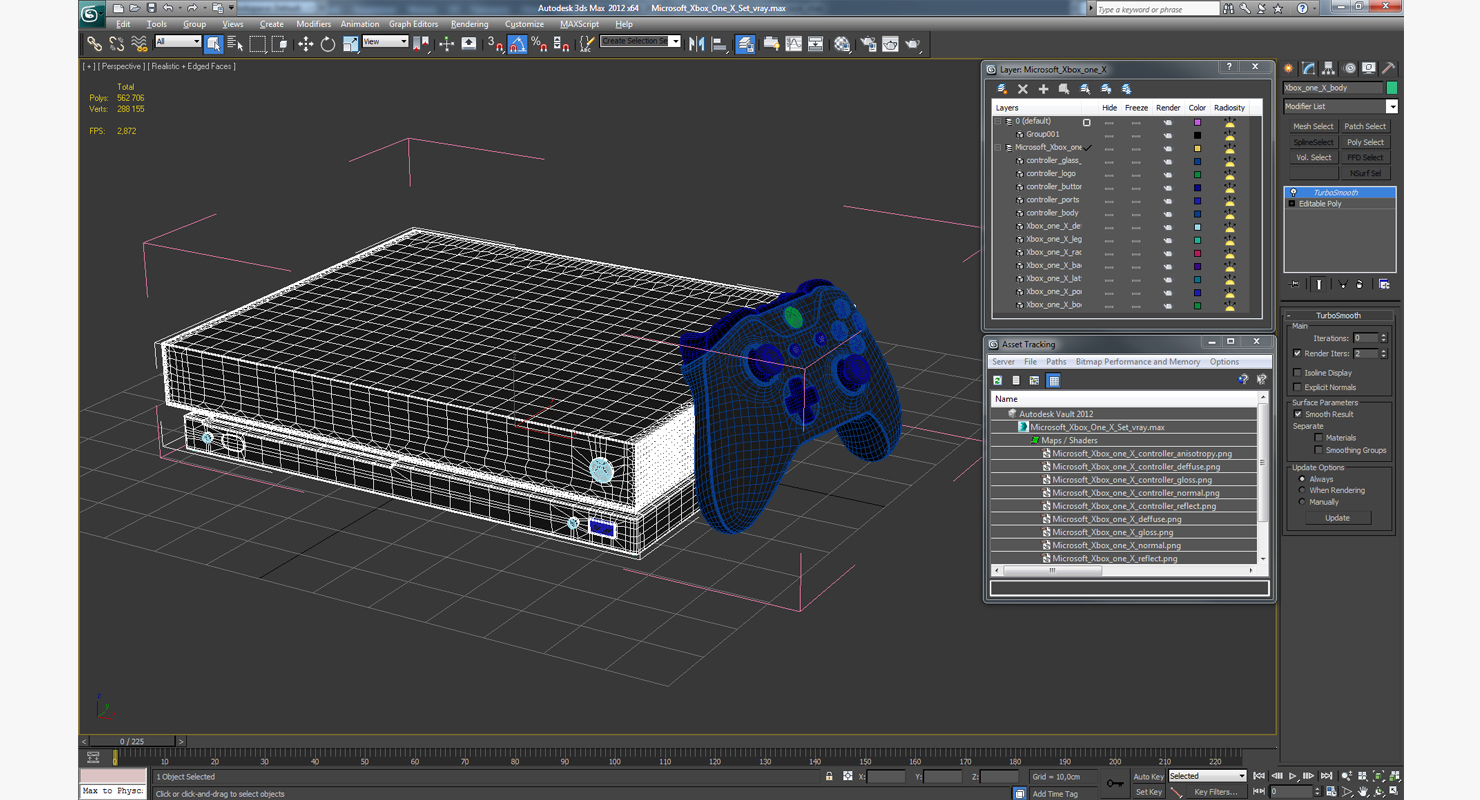Open the Modifier List dropdown
Viewport: 1480px width, 800px height.
[1340, 106]
